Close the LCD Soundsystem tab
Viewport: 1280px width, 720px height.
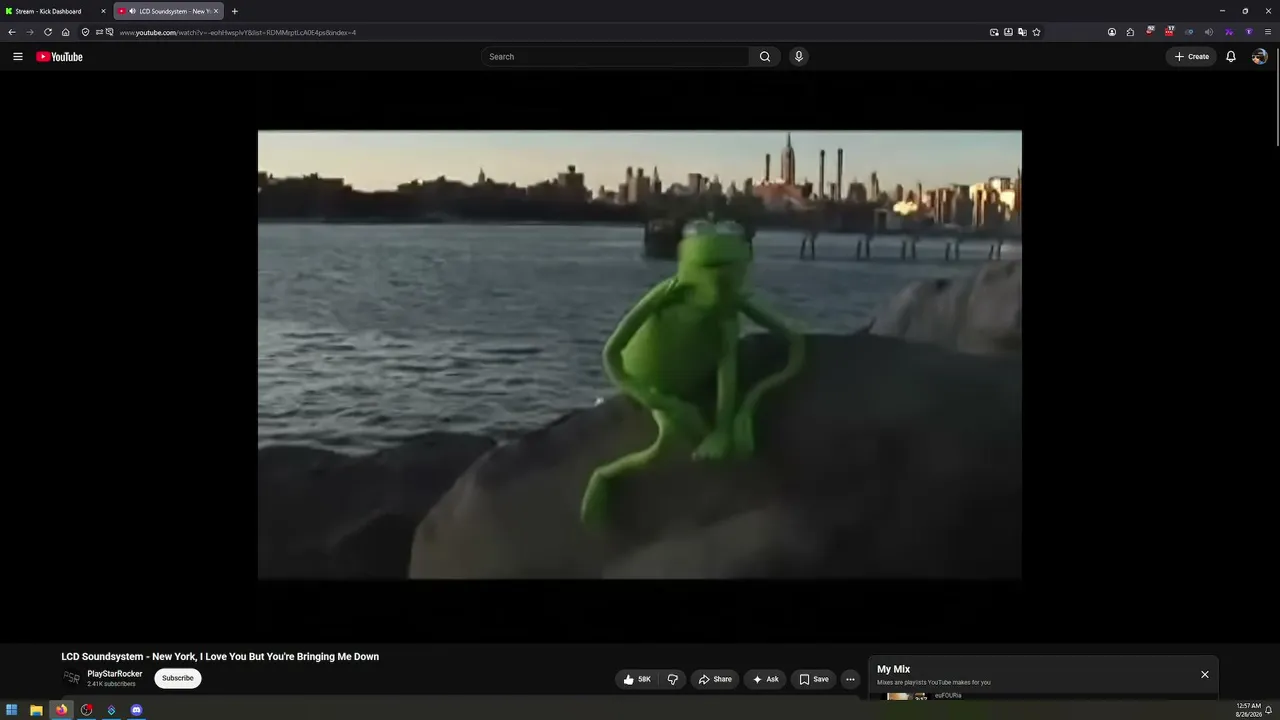(x=216, y=11)
